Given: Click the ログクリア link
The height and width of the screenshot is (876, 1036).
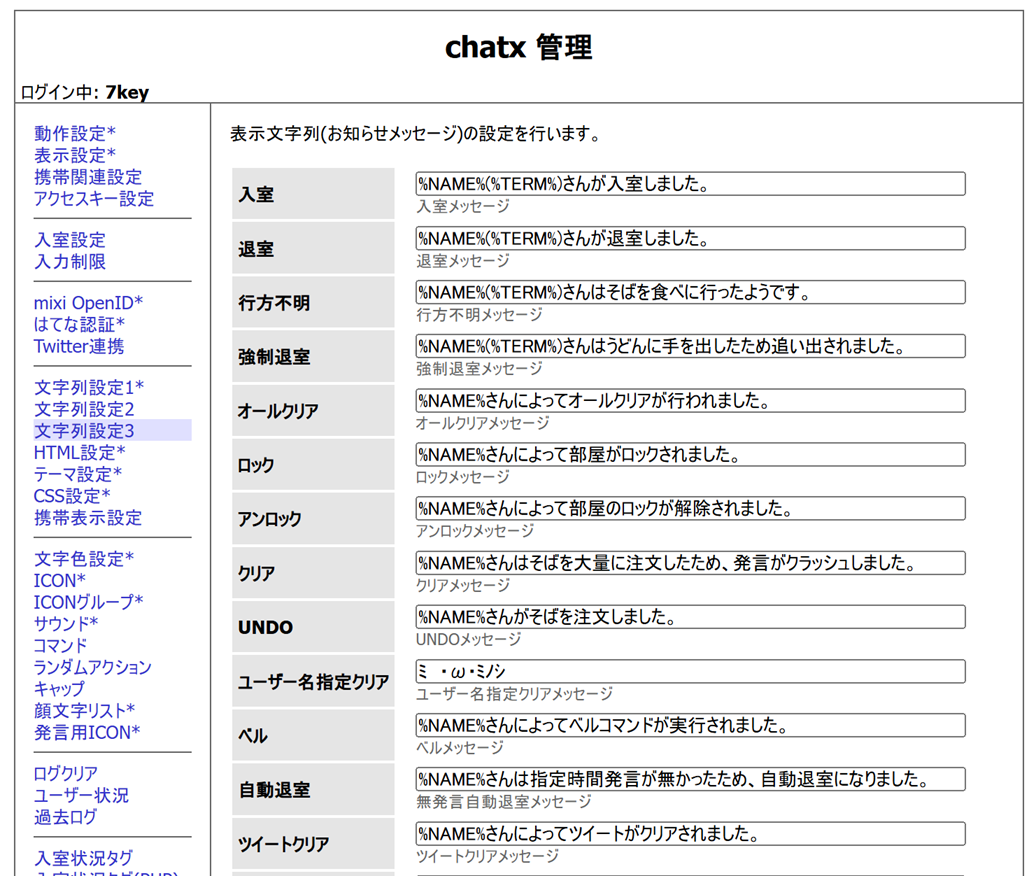Looking at the screenshot, I should [x=66, y=774].
